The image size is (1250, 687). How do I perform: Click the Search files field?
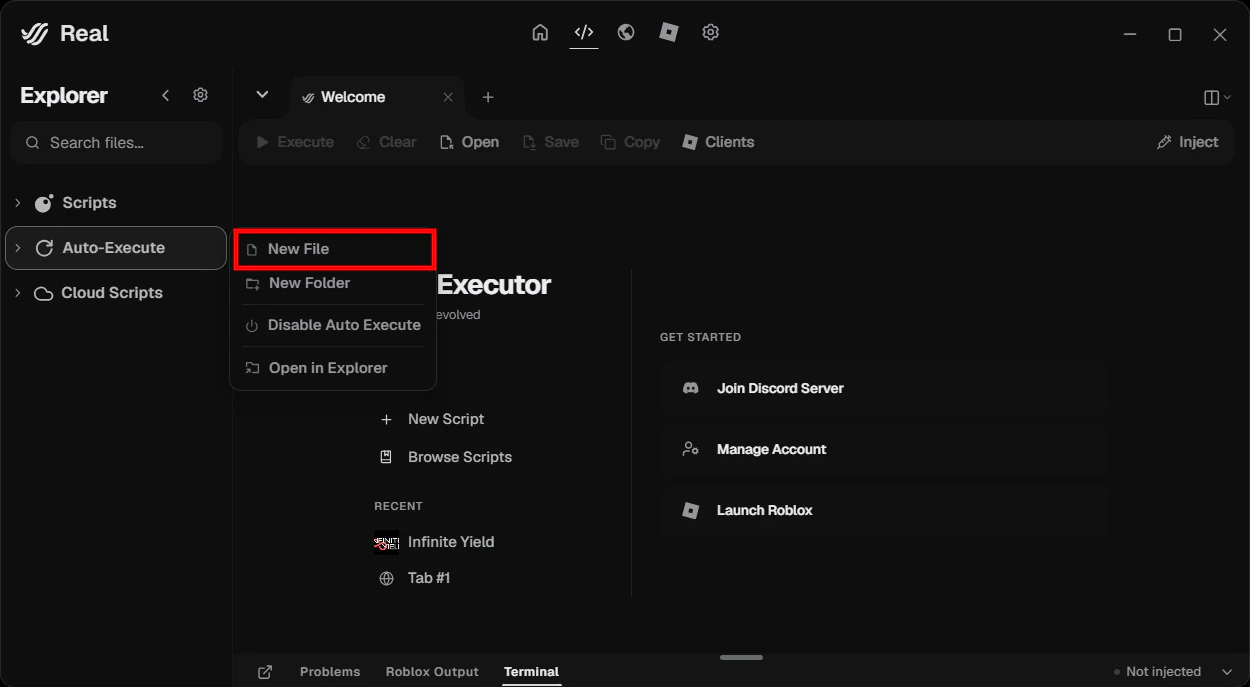(x=116, y=143)
